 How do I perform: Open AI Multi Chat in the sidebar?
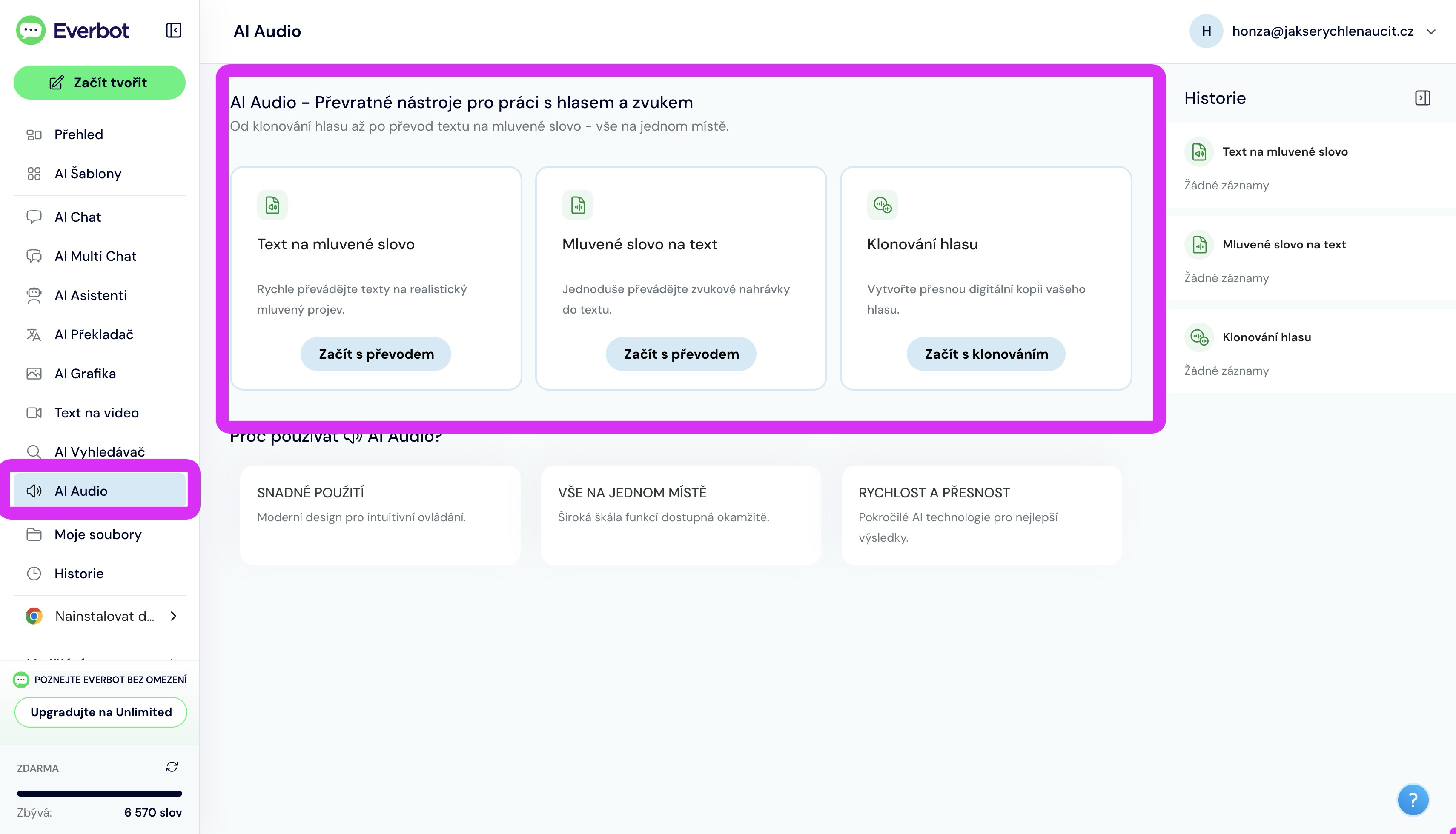coord(100,256)
